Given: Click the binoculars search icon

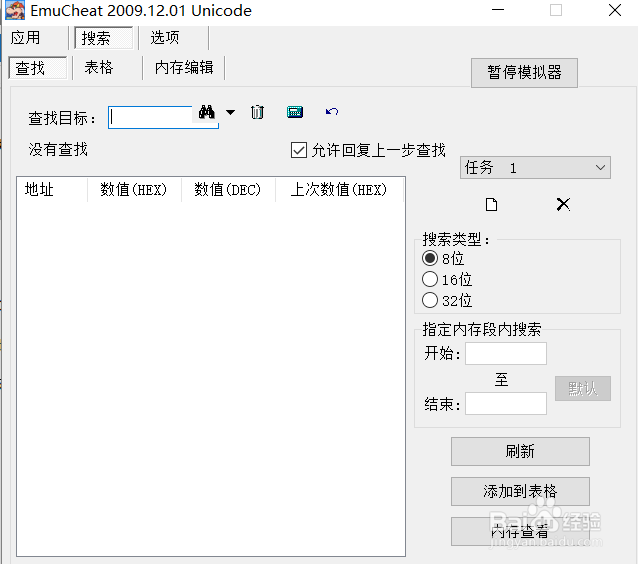Looking at the screenshot, I should click(x=207, y=112).
